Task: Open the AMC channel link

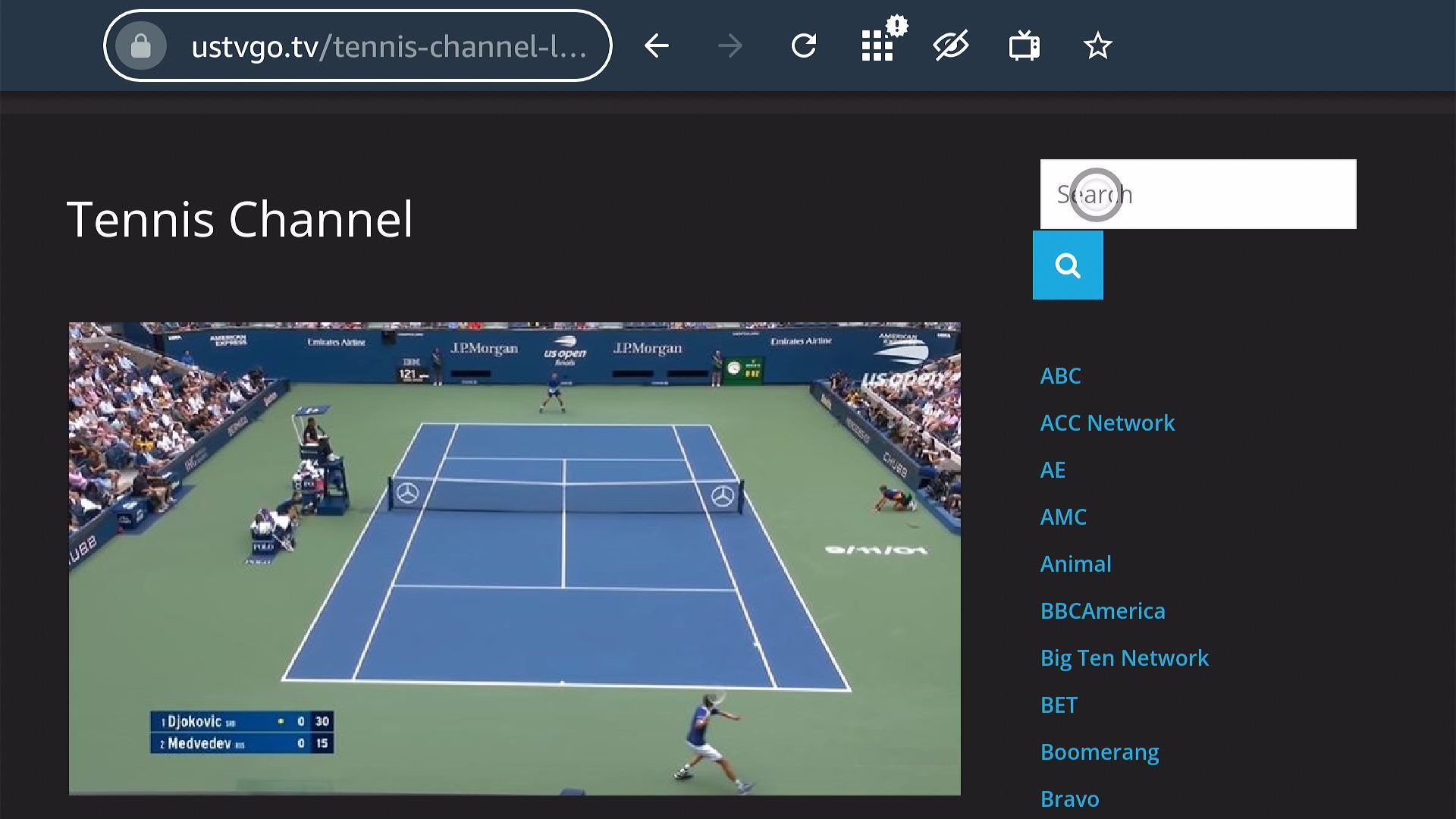Action: [1063, 517]
